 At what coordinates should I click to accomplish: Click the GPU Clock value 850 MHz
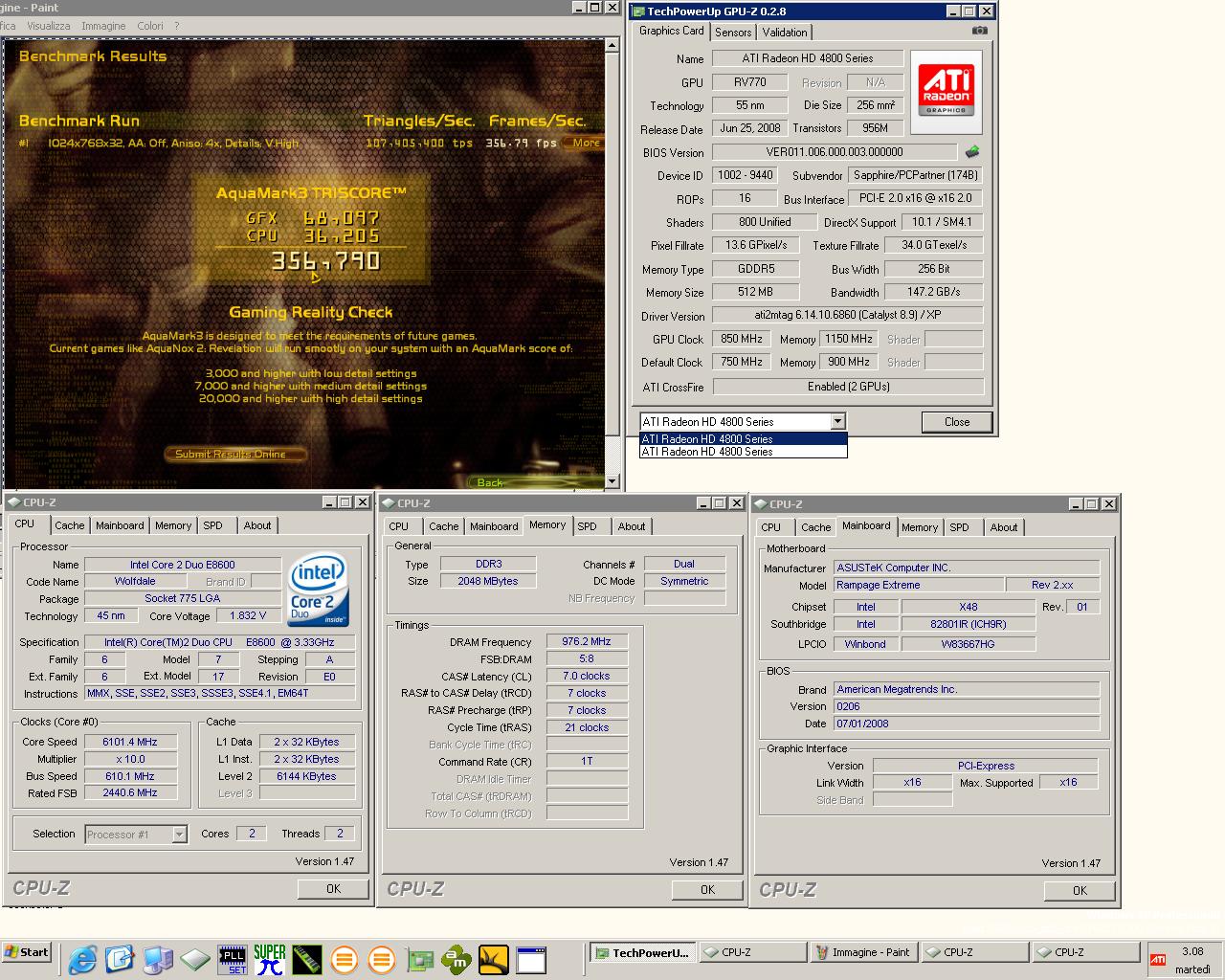coord(742,339)
